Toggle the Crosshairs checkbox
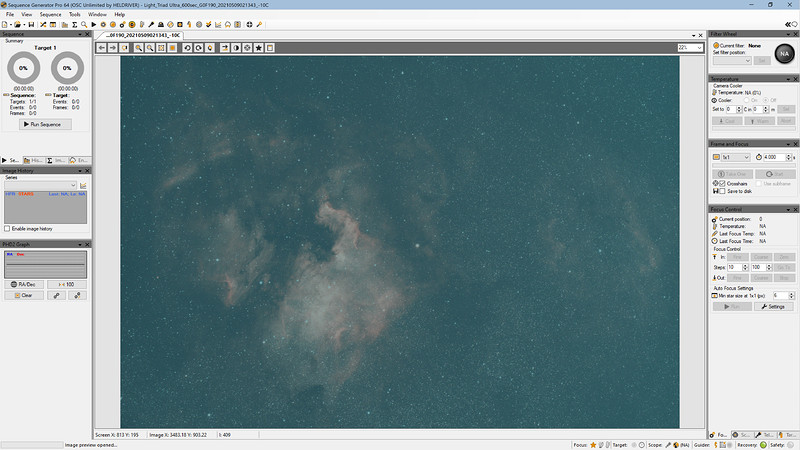Viewport: 800px width, 450px height. (722, 183)
